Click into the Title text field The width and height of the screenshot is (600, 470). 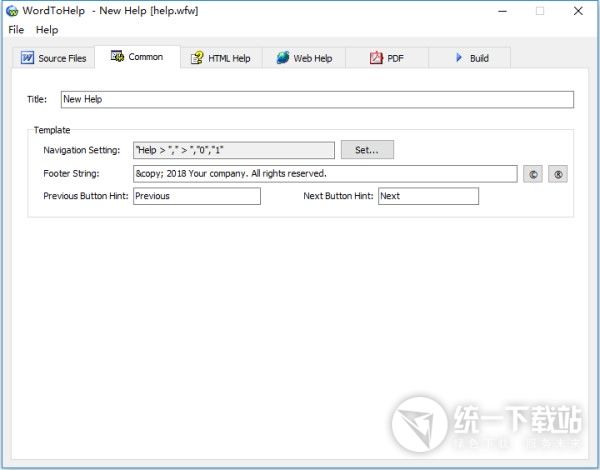point(316,100)
